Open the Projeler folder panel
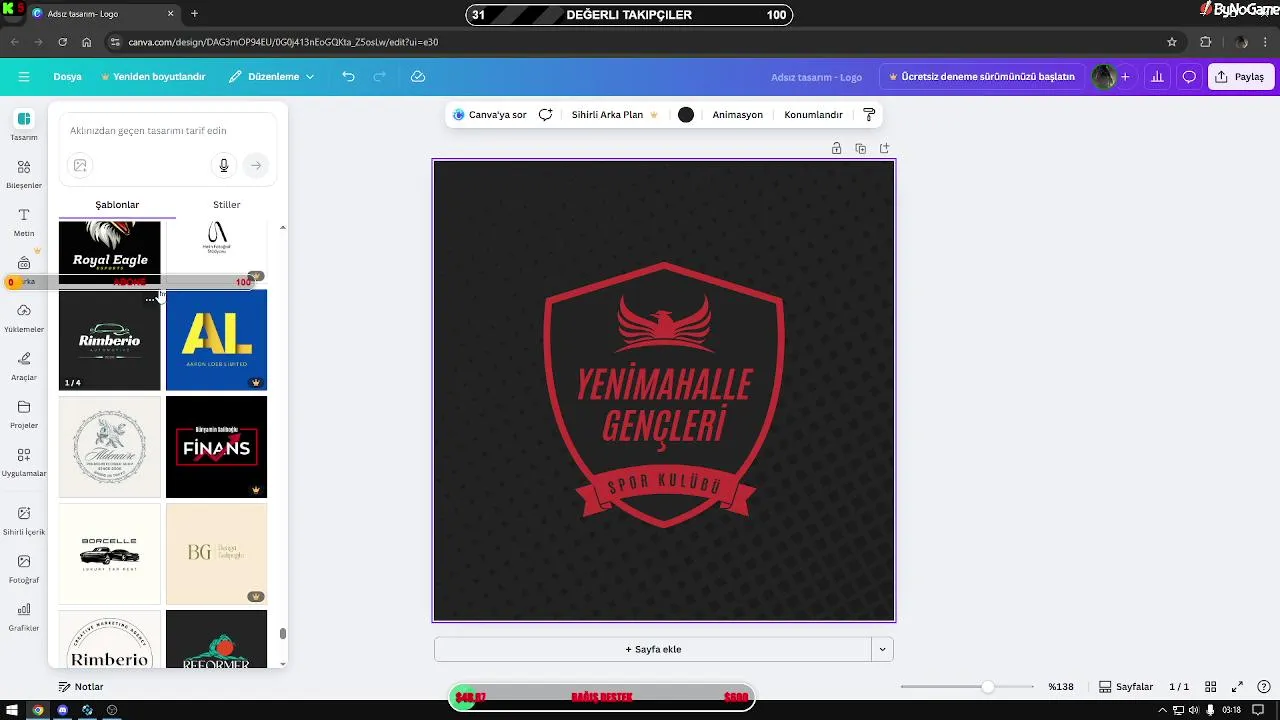Viewport: 1280px width, 720px height. (x=24, y=414)
